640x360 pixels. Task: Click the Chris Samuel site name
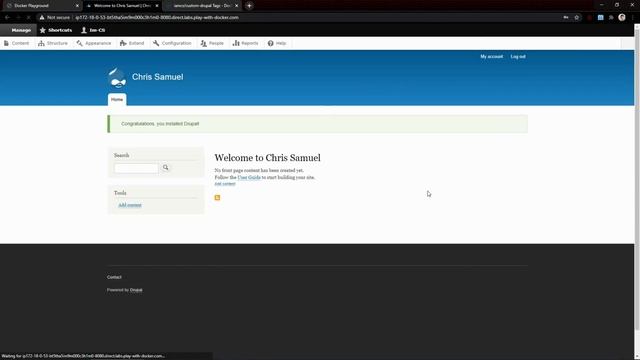click(158, 77)
